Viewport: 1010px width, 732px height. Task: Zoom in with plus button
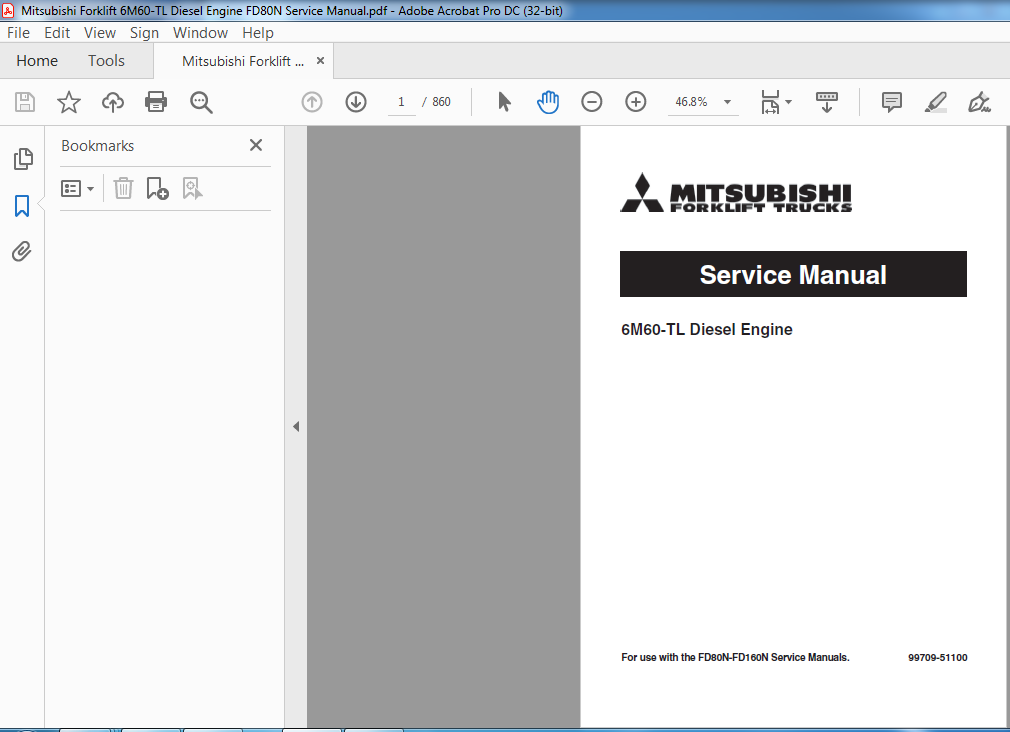point(636,102)
